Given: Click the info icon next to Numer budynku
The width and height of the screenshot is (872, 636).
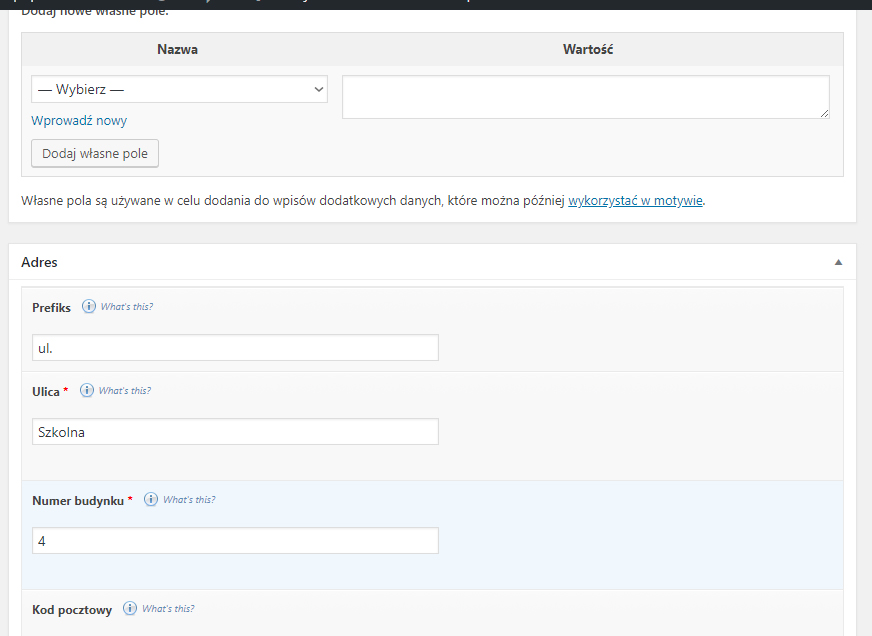Looking at the screenshot, I should (151, 499).
